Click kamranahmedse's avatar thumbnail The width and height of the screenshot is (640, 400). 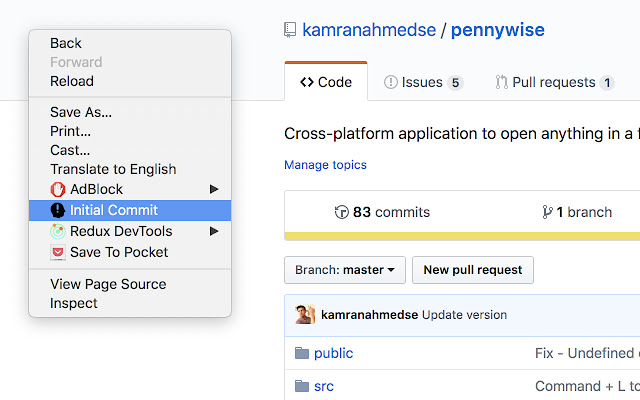(305, 315)
